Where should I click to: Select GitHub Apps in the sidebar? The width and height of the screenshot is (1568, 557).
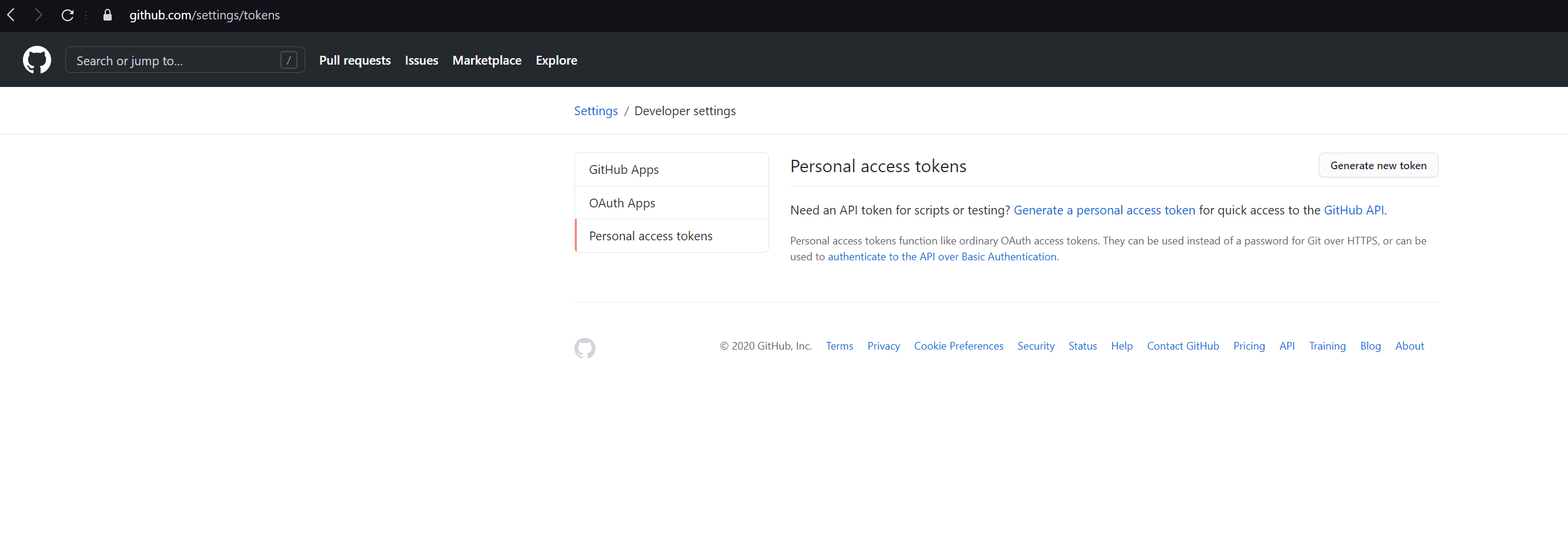(x=623, y=170)
